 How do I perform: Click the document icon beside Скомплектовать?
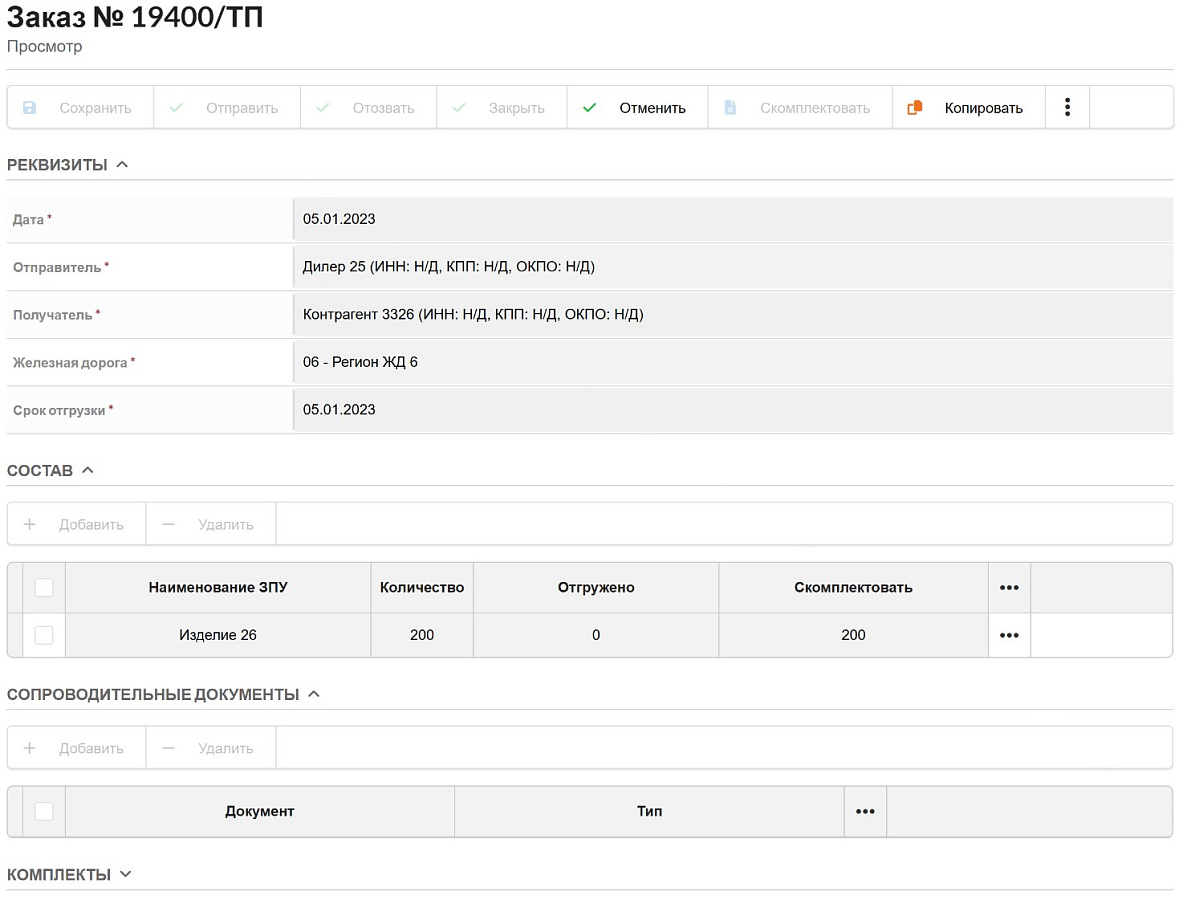730,108
